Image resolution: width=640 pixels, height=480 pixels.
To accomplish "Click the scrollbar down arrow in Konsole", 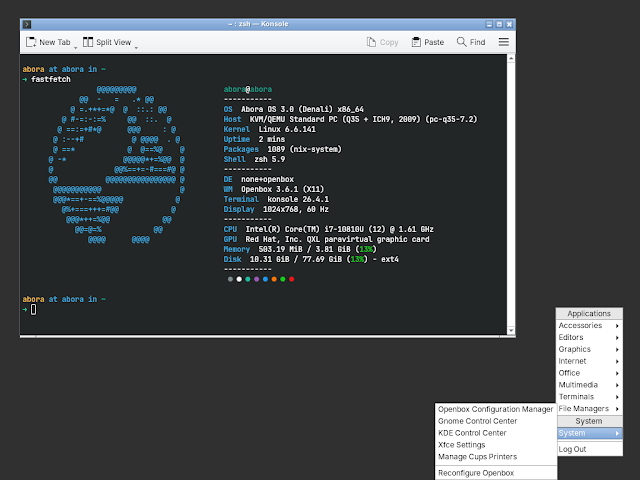I will (x=511, y=331).
